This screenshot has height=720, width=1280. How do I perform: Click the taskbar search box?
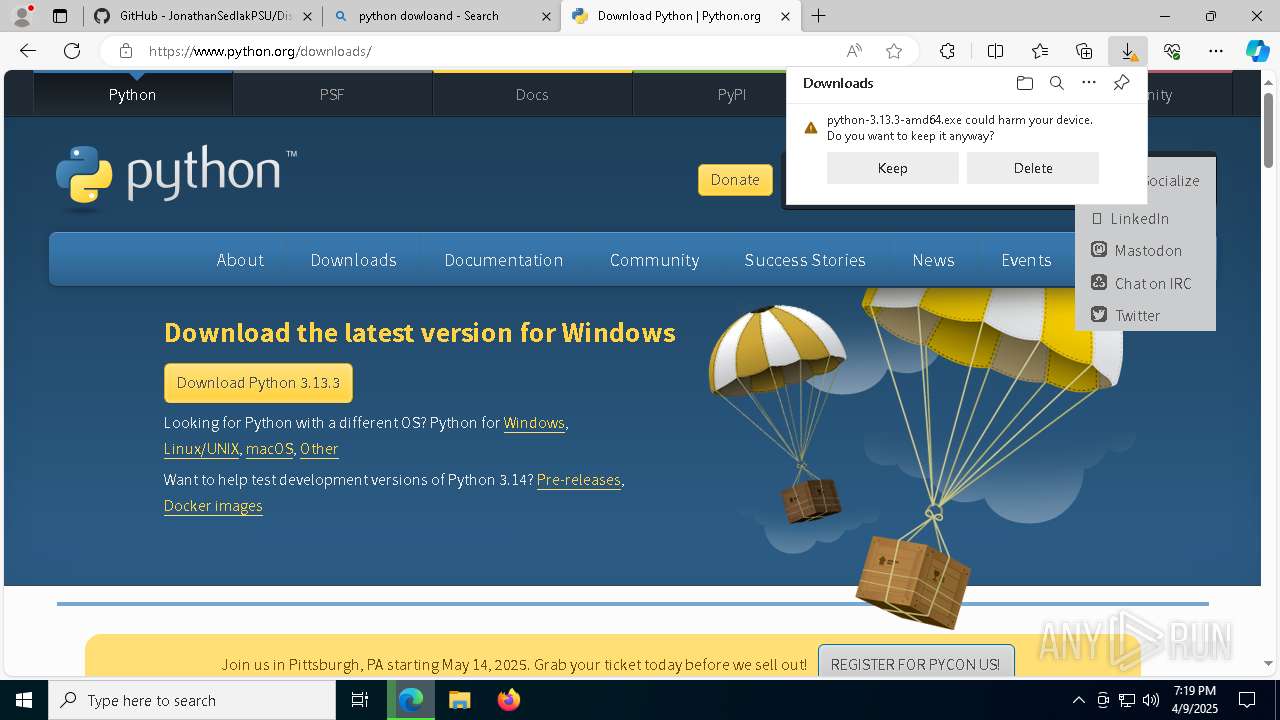(192, 700)
